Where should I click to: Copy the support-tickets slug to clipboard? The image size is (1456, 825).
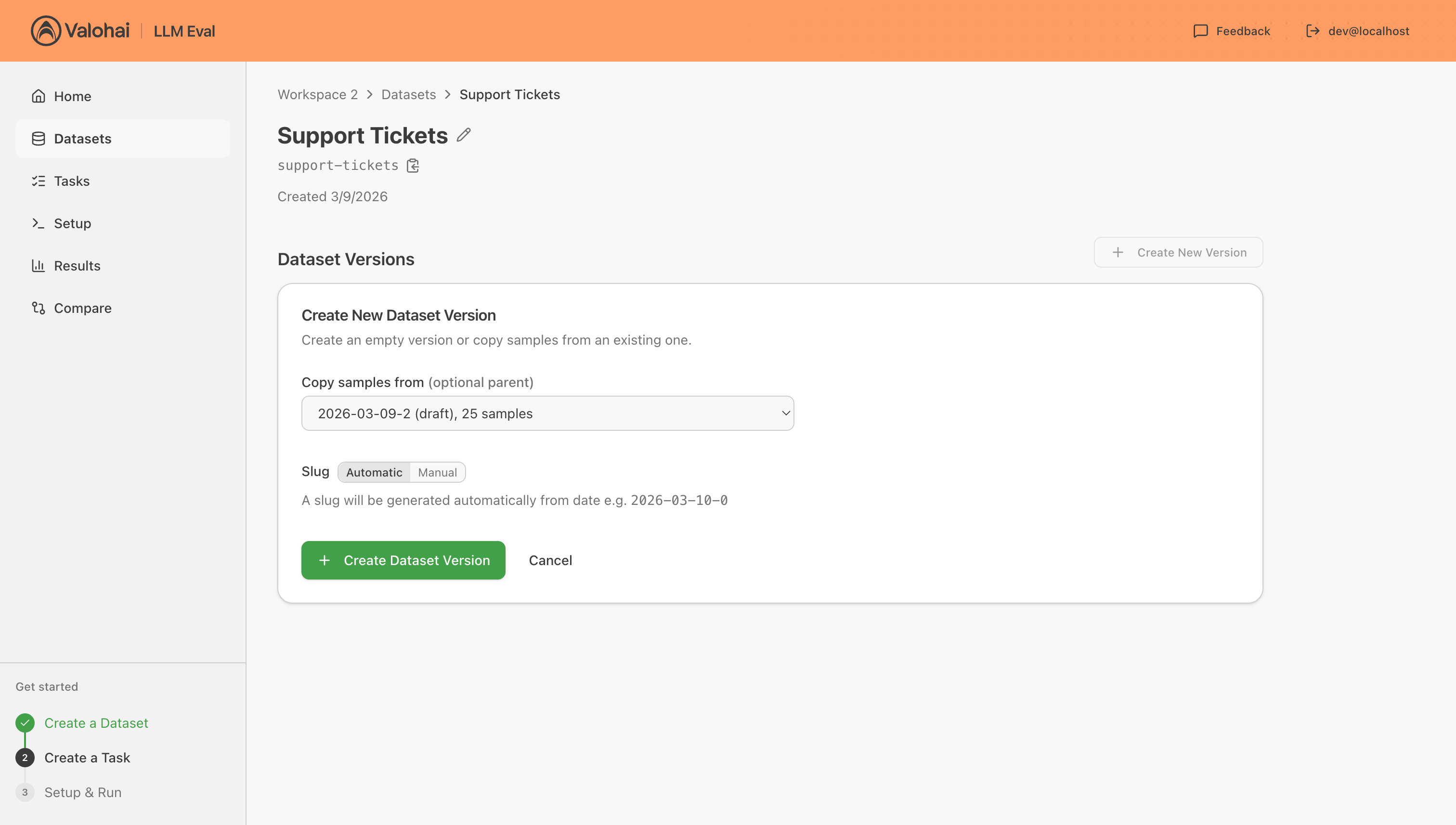pos(413,166)
